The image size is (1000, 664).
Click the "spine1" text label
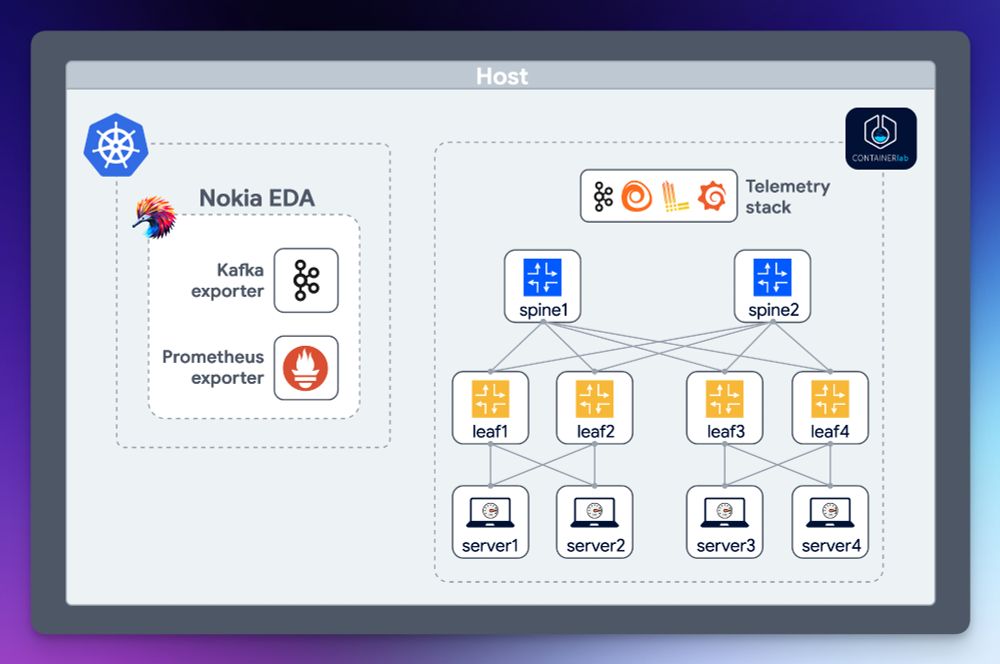coord(543,310)
